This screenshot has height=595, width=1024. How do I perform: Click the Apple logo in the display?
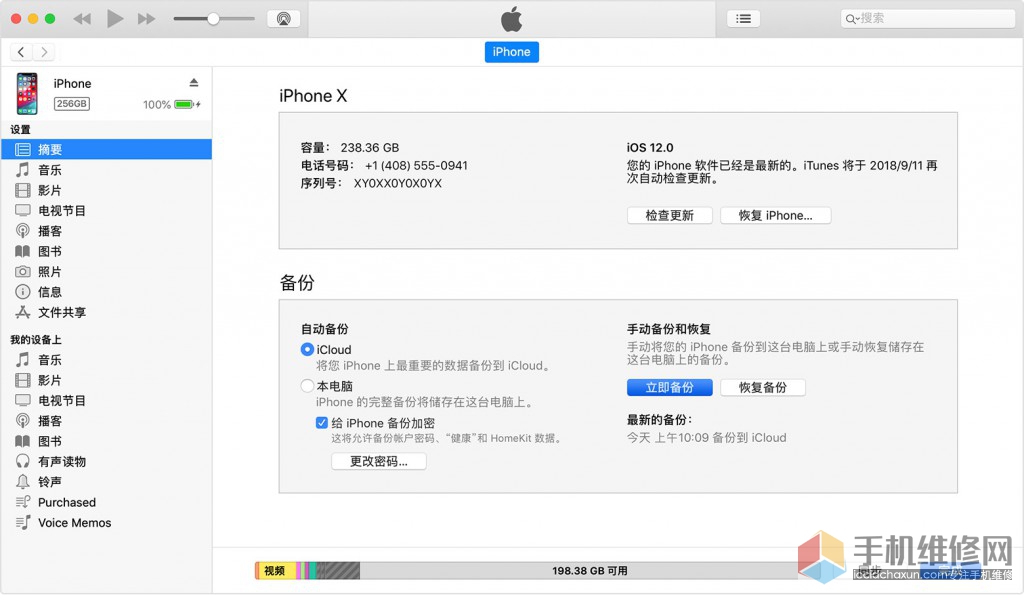click(512, 19)
